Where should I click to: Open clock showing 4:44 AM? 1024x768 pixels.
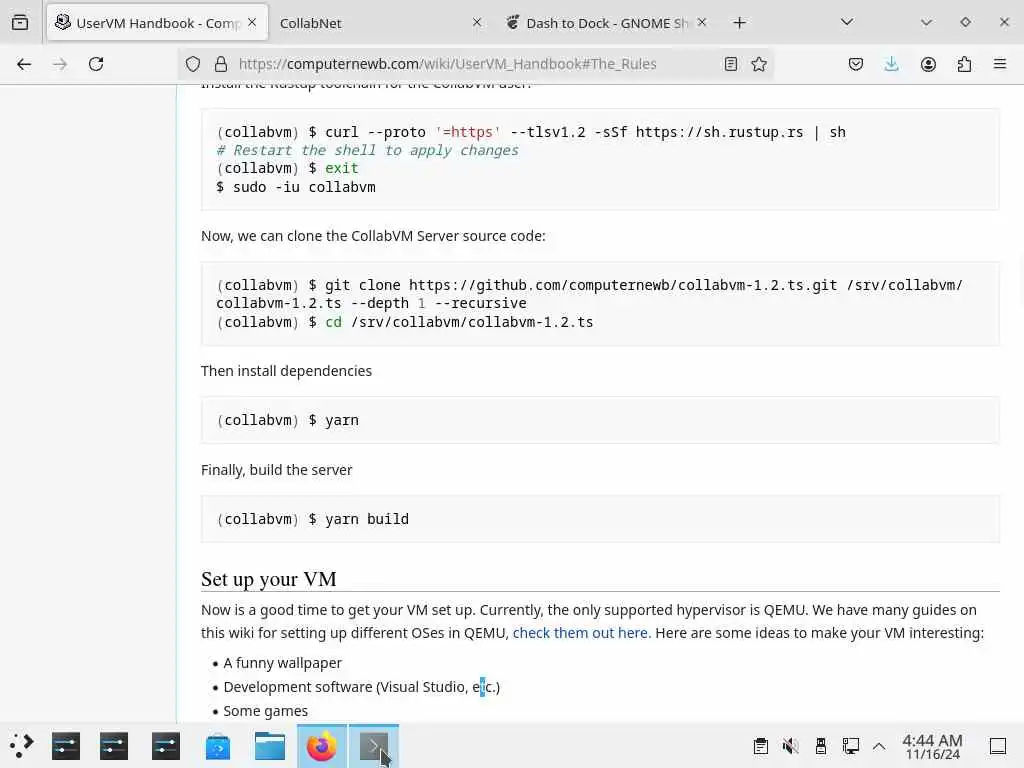coord(933,746)
